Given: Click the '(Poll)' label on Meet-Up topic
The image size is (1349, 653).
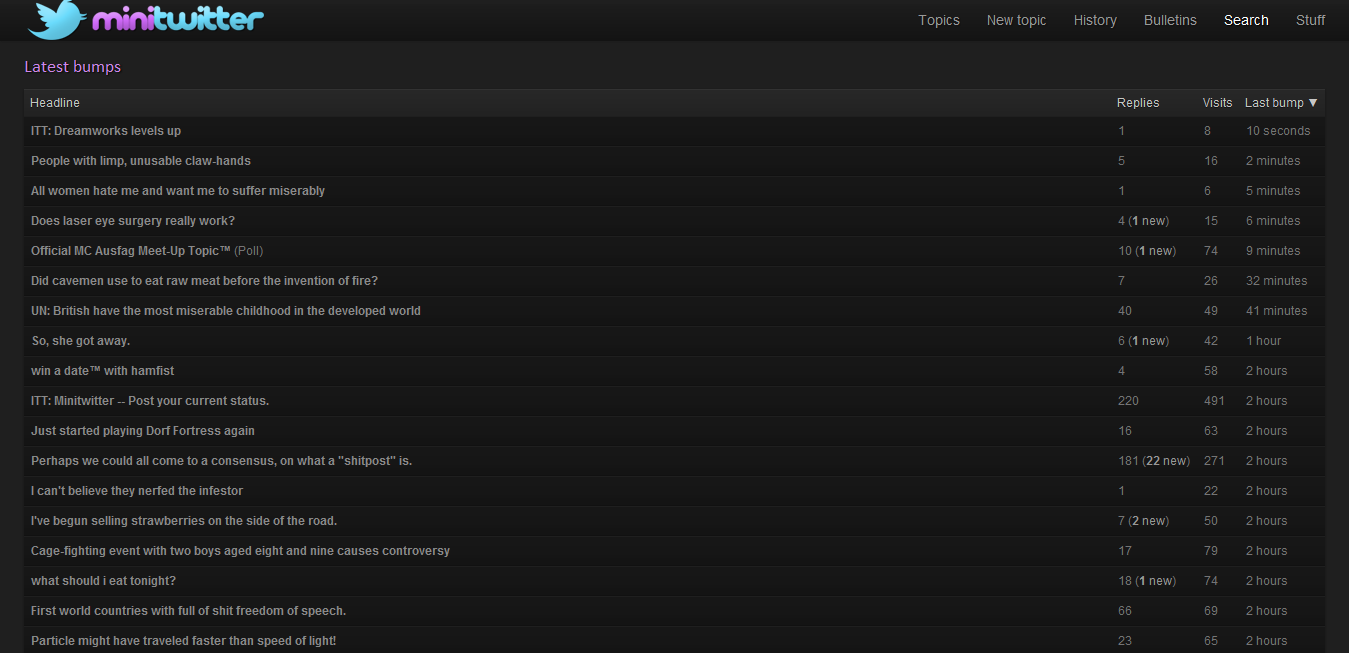Looking at the screenshot, I should pos(249,251).
